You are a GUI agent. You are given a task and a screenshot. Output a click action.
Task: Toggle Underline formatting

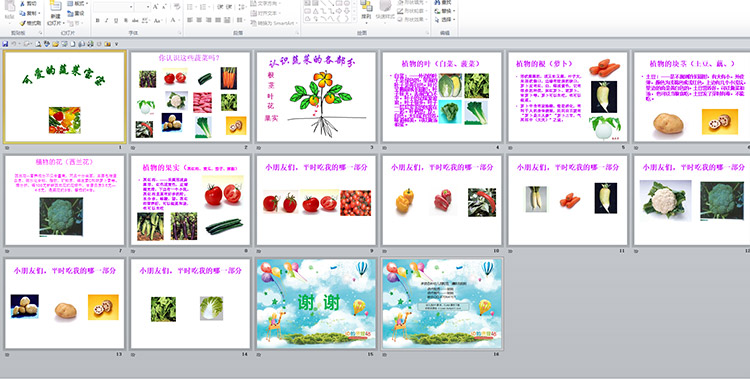[116, 20]
